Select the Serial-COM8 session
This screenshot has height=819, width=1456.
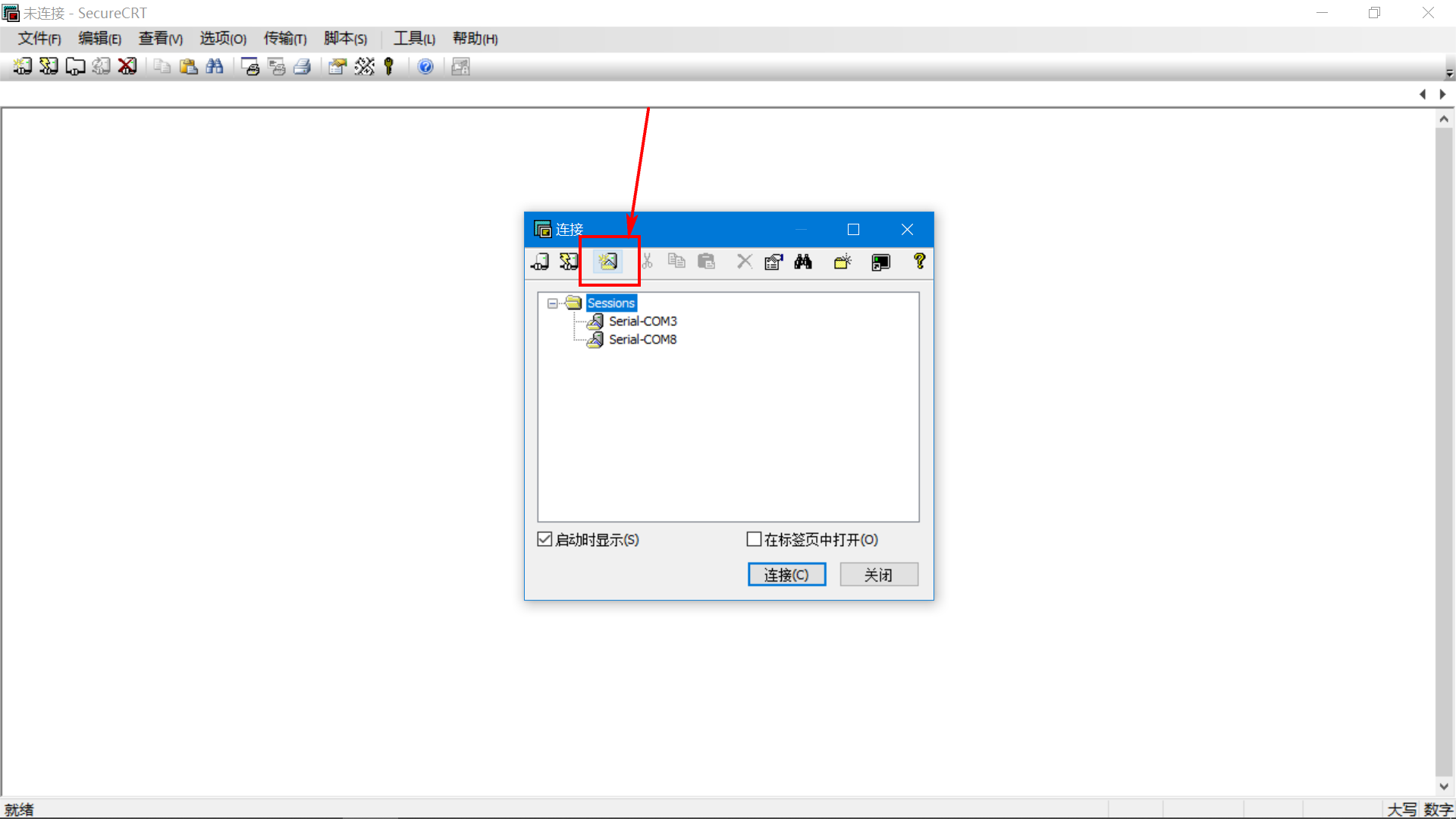coord(642,340)
